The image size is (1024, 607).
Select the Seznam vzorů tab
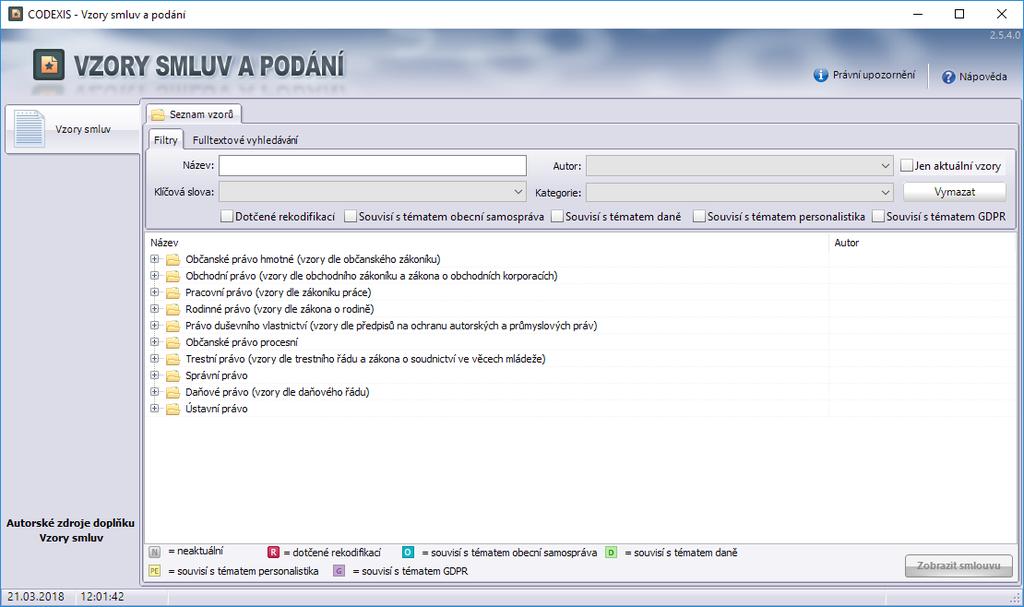pos(193,114)
